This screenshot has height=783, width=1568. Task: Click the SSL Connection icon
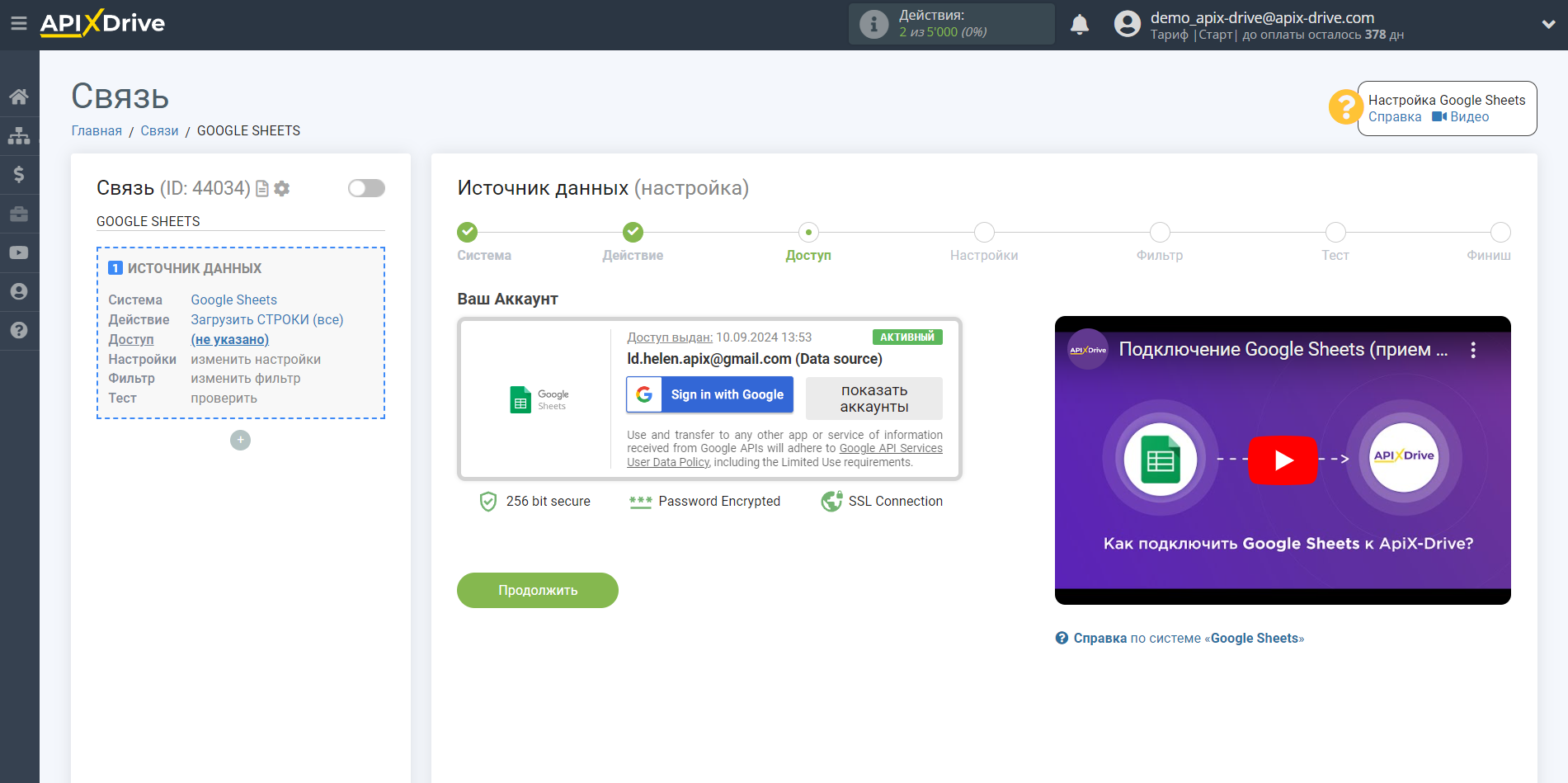pos(831,502)
